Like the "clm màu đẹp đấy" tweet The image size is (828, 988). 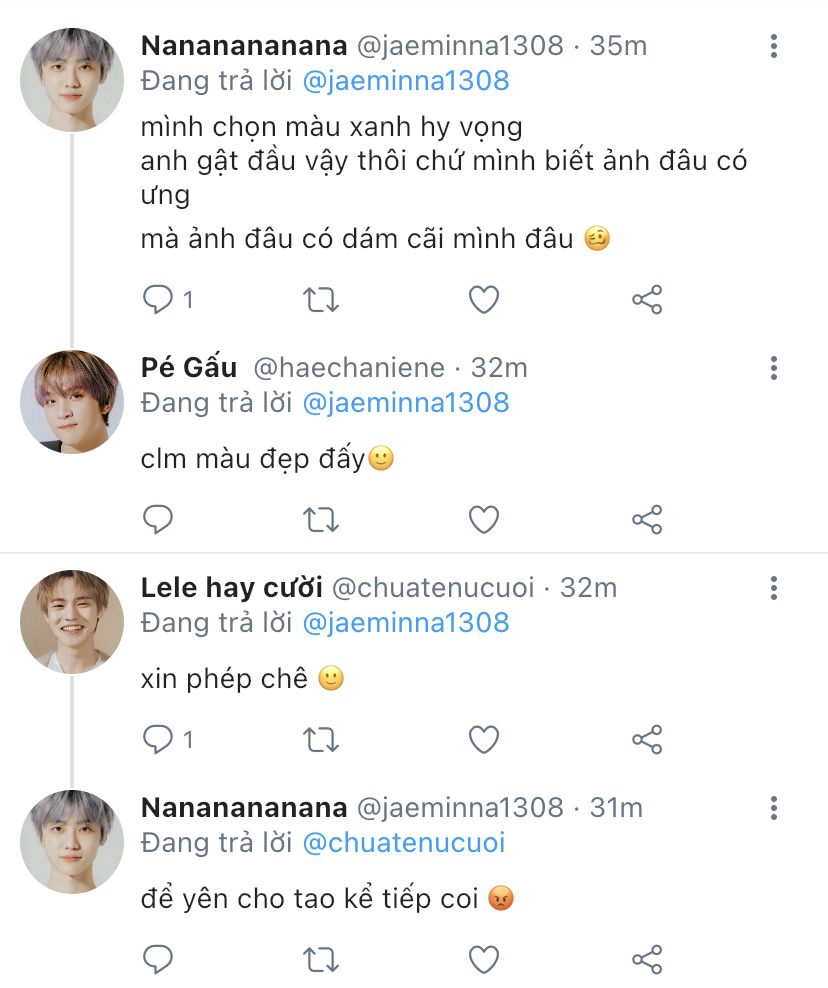[x=484, y=519]
